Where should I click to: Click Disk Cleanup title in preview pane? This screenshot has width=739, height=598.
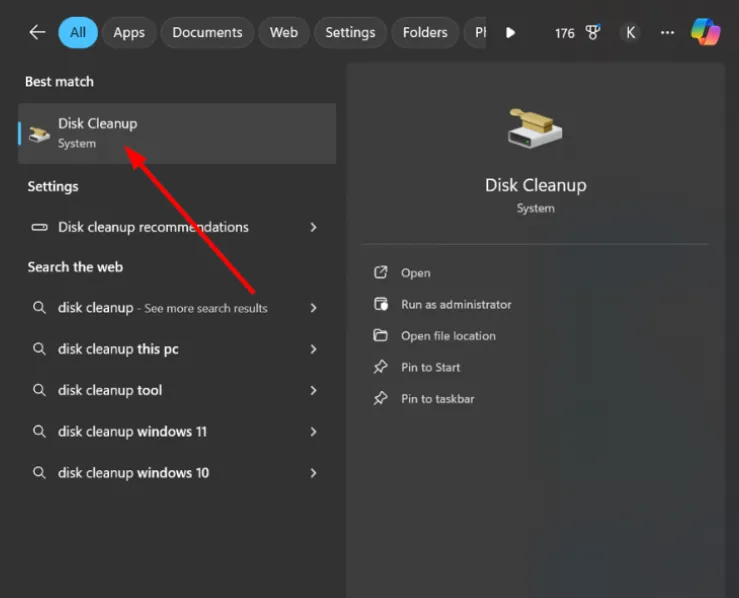pos(536,185)
